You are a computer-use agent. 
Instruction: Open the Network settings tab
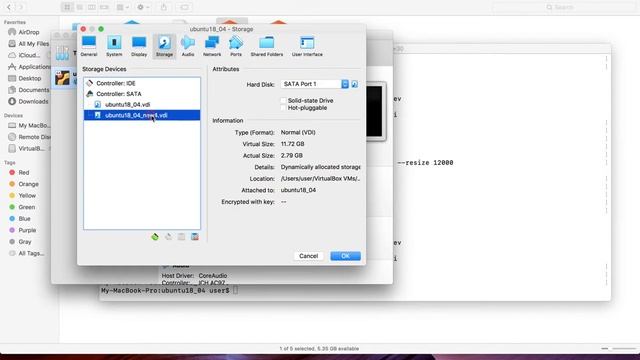[x=212, y=46]
